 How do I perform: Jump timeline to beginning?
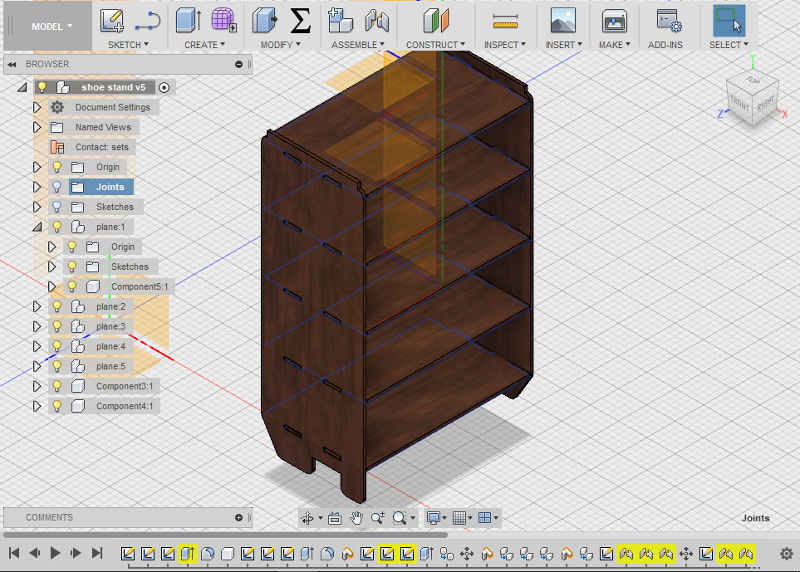(14, 553)
